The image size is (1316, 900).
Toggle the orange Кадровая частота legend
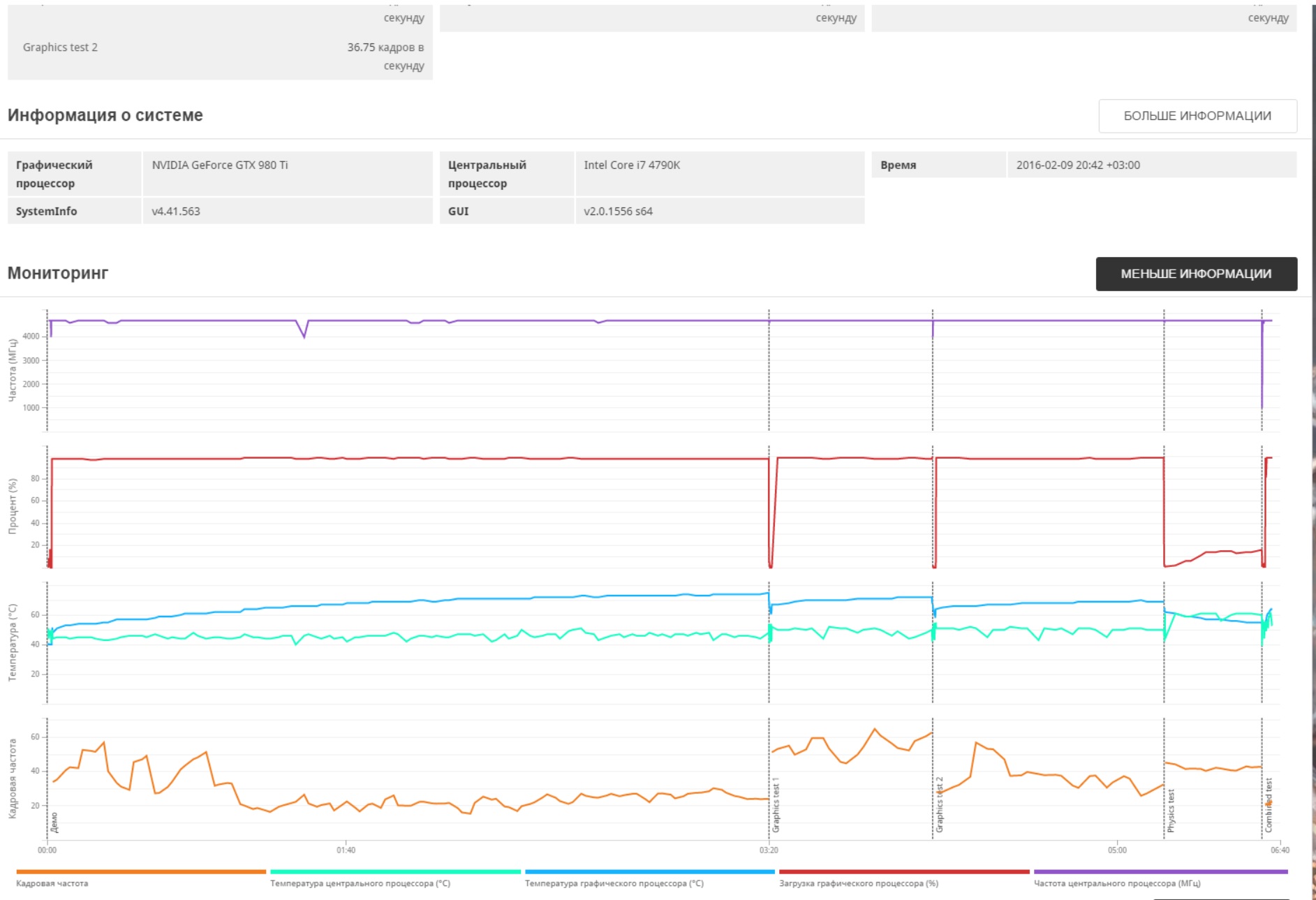(x=52, y=883)
